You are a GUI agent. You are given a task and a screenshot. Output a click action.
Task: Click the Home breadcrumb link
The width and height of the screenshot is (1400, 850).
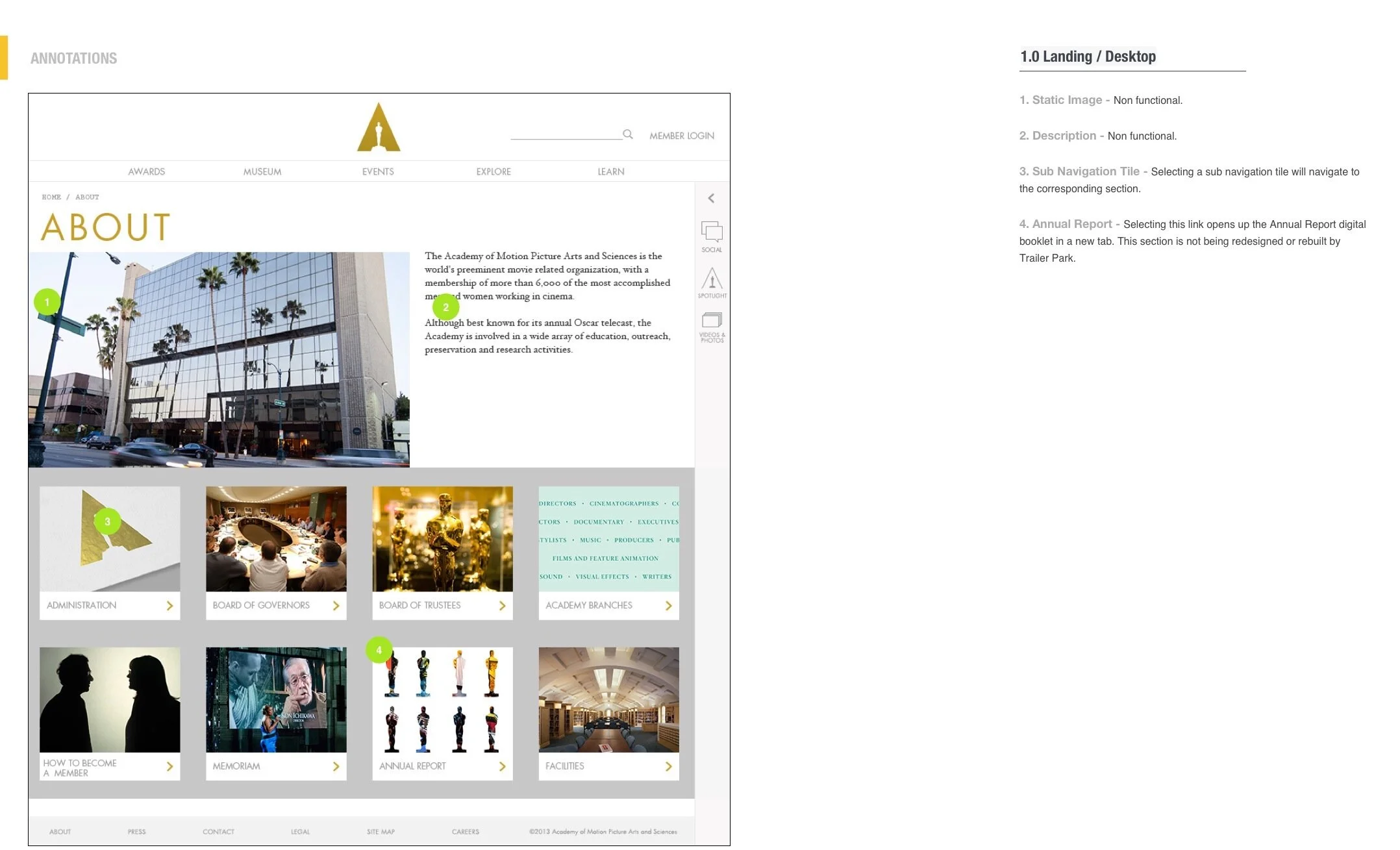click(51, 197)
